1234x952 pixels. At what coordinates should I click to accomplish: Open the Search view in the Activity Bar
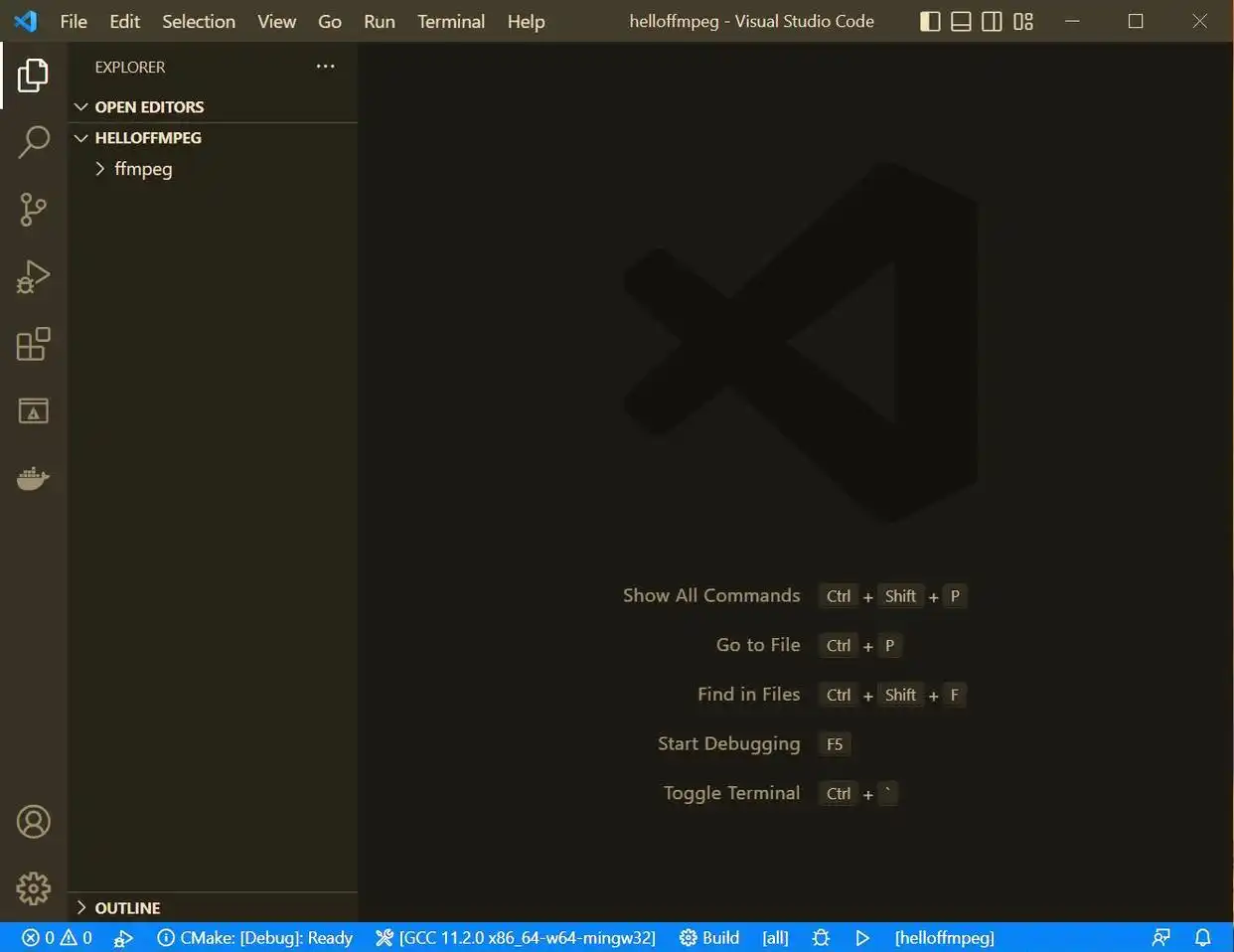(34, 142)
